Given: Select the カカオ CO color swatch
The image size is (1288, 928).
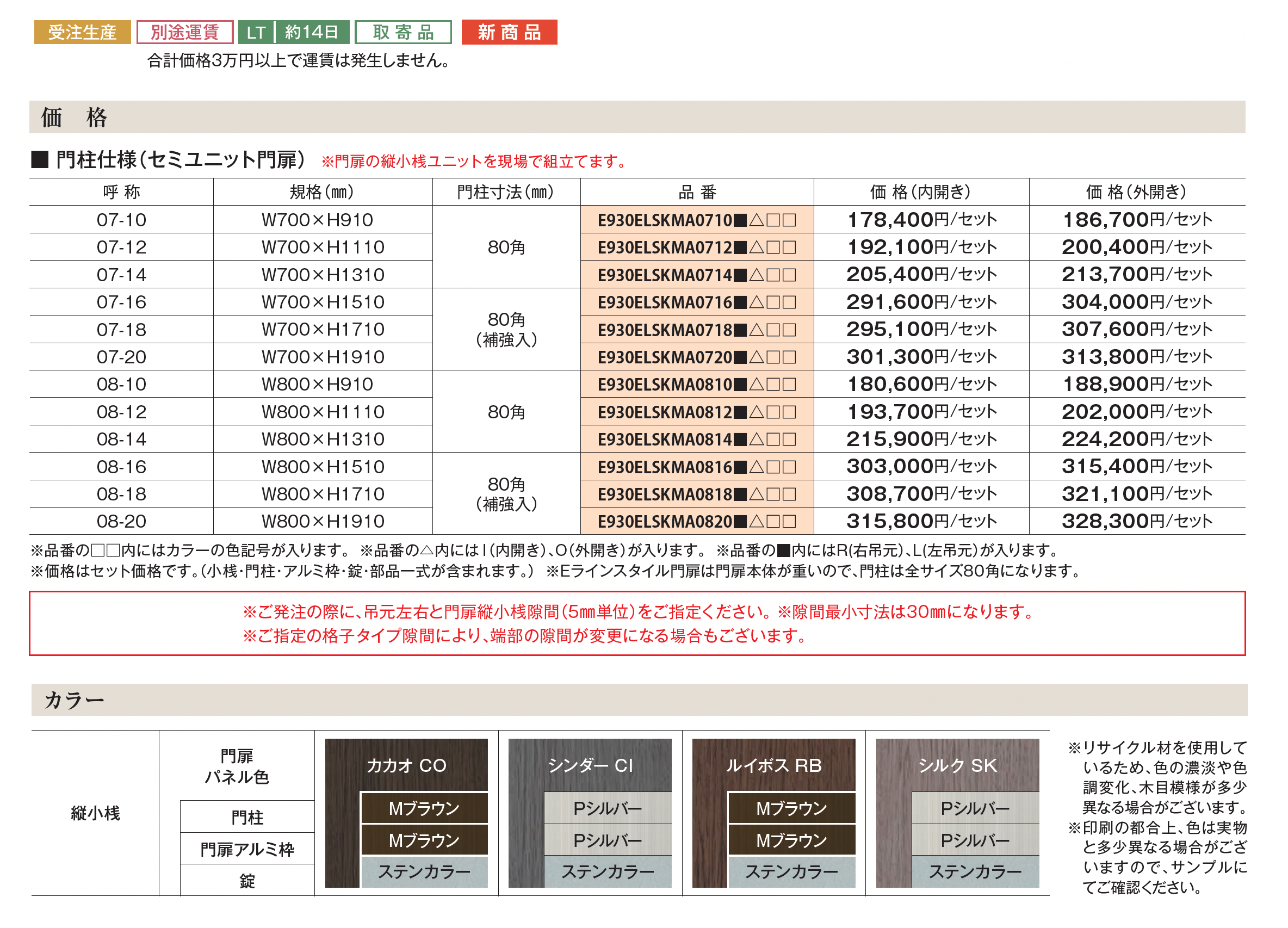Looking at the screenshot, I should click(x=407, y=766).
